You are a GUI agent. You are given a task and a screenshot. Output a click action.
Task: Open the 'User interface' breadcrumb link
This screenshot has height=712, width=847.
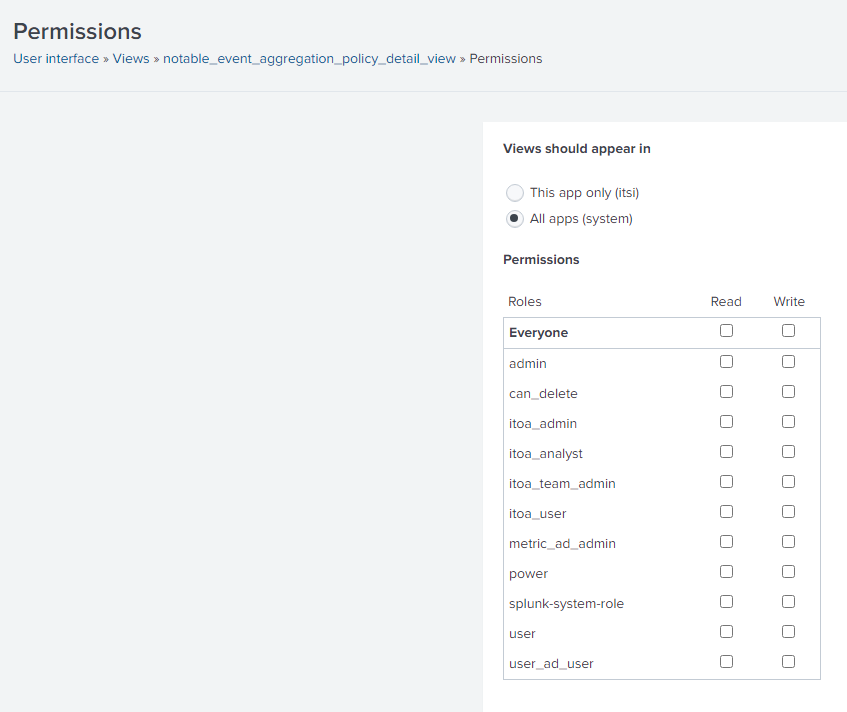pos(55,58)
